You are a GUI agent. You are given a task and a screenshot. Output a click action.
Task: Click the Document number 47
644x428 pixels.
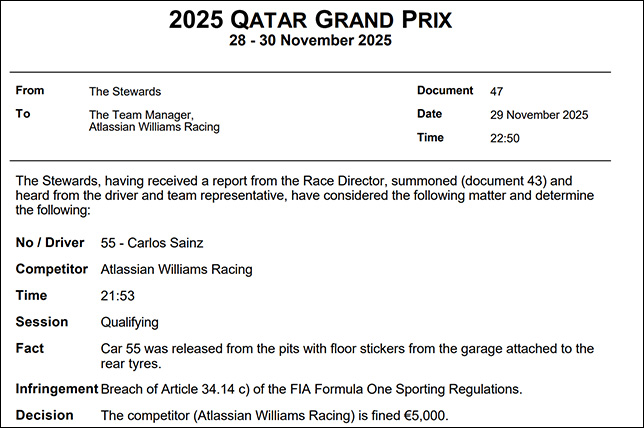(497, 91)
